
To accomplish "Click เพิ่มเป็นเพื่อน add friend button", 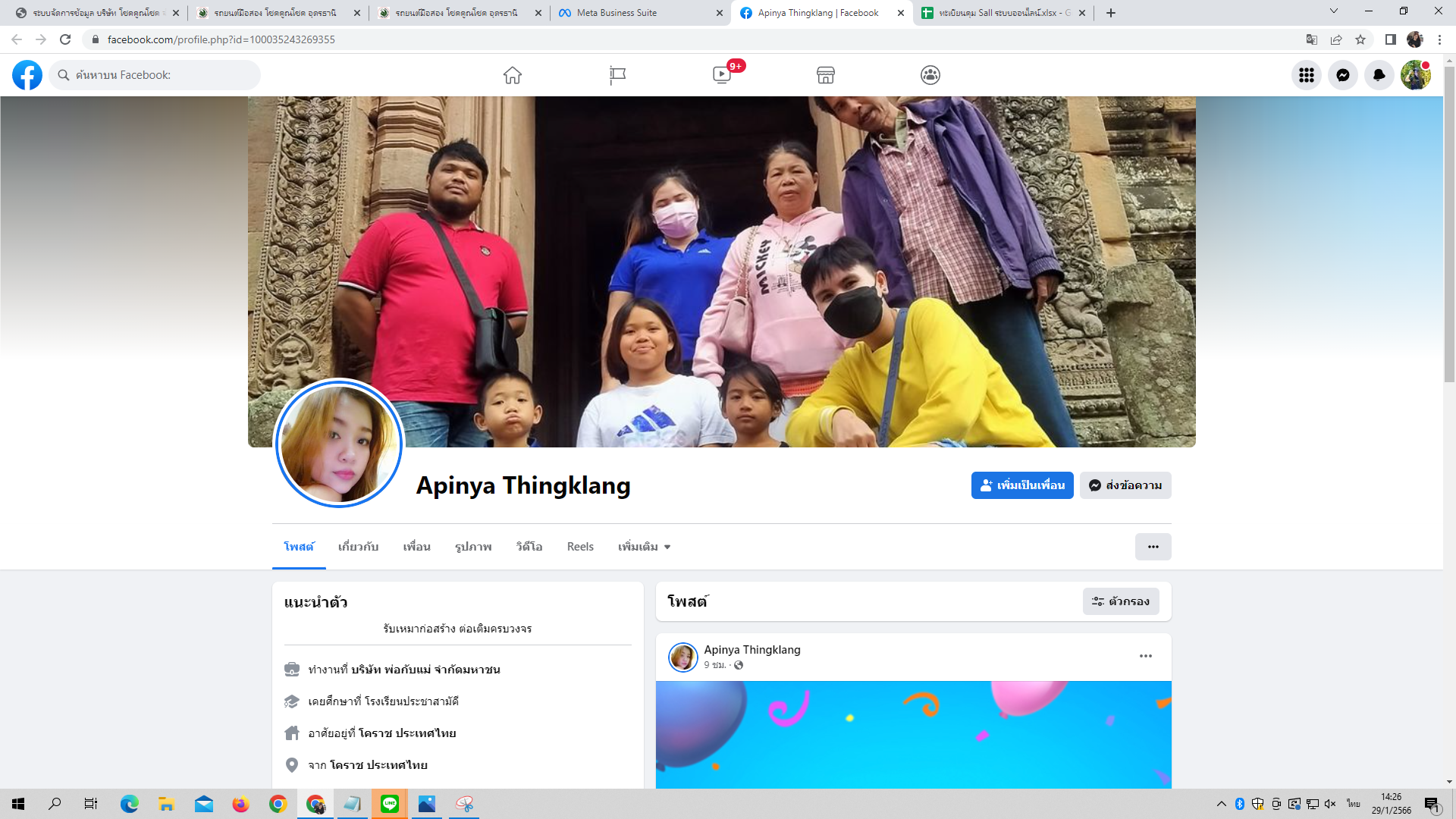I will coord(1022,485).
